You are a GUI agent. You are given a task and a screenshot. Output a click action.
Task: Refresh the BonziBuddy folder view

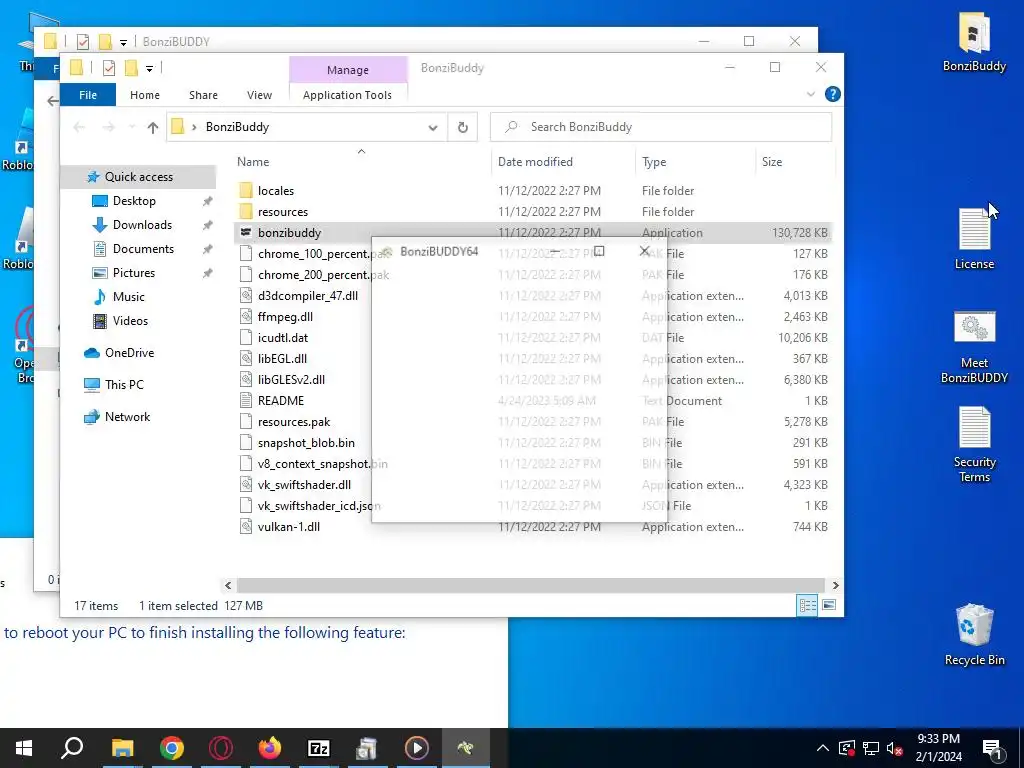point(462,127)
